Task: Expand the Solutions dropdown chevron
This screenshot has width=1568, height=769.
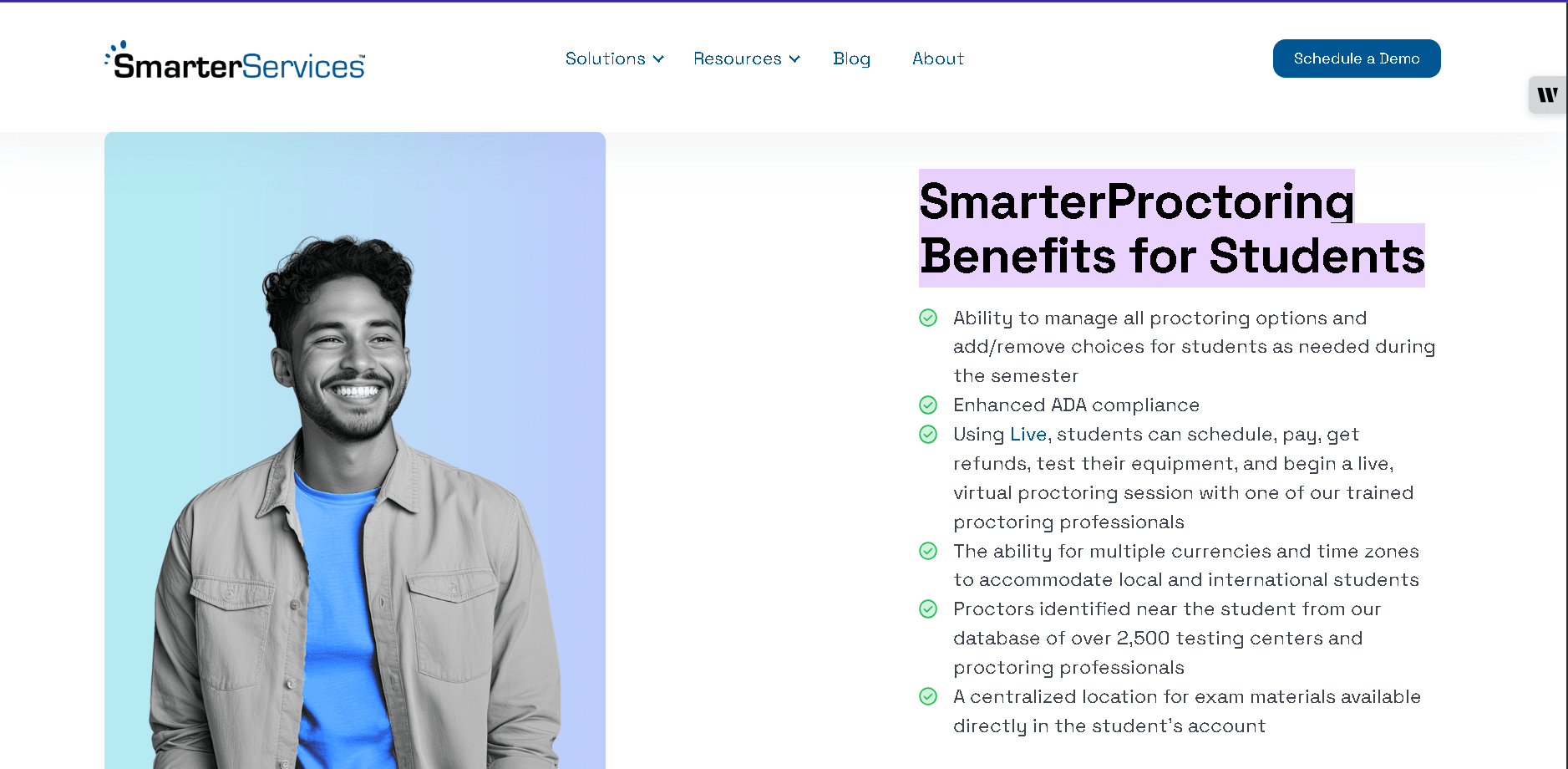Action: tap(658, 59)
